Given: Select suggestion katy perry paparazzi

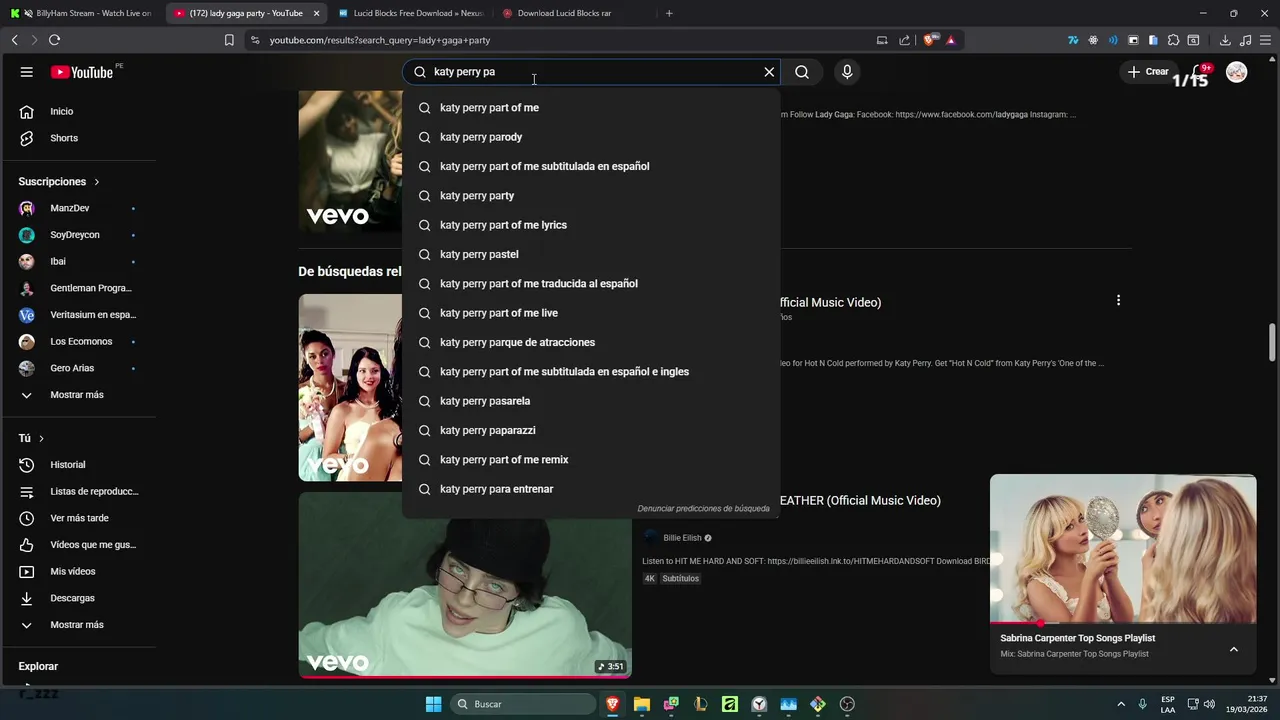Looking at the screenshot, I should coord(591,430).
